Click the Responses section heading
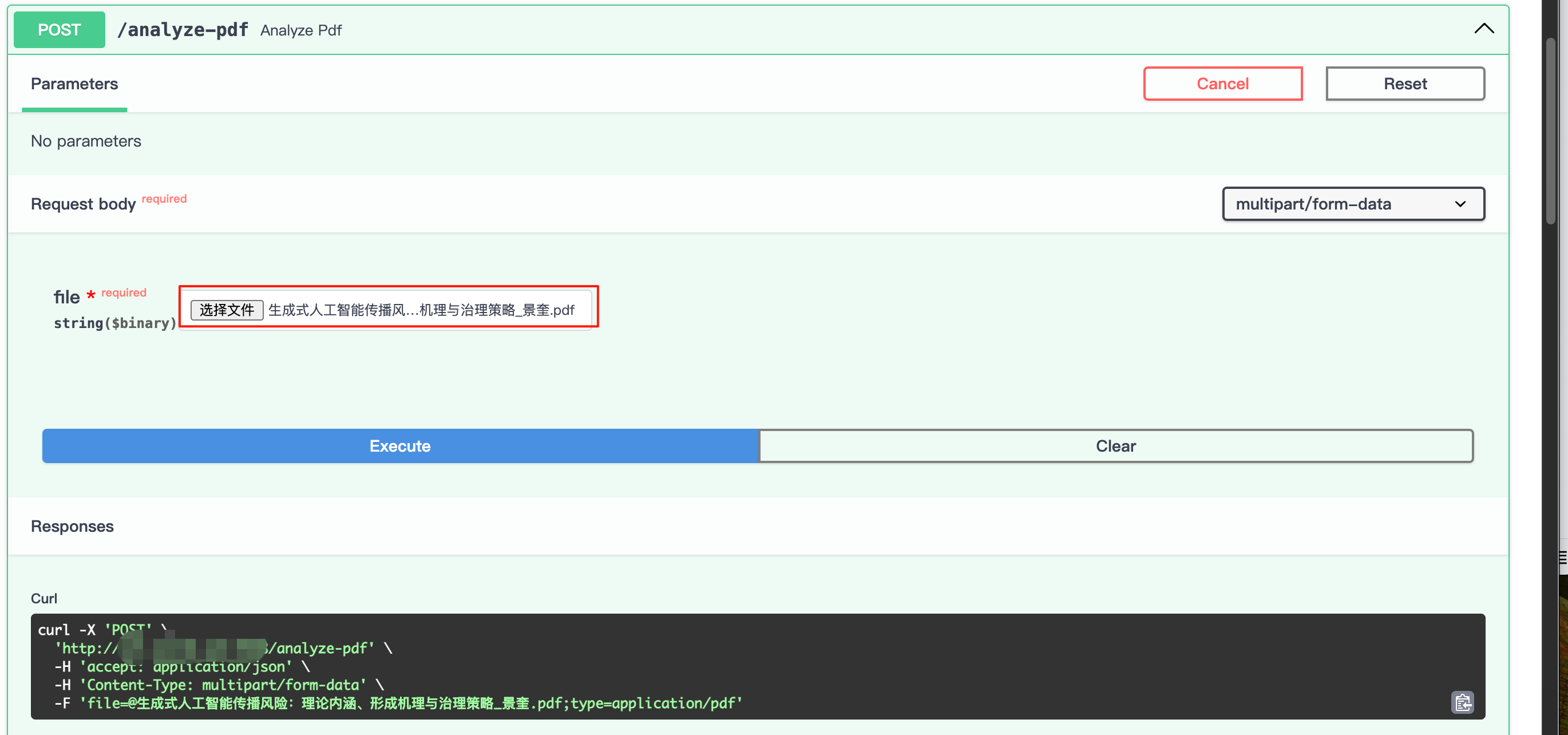This screenshot has width=1568, height=735. click(72, 526)
